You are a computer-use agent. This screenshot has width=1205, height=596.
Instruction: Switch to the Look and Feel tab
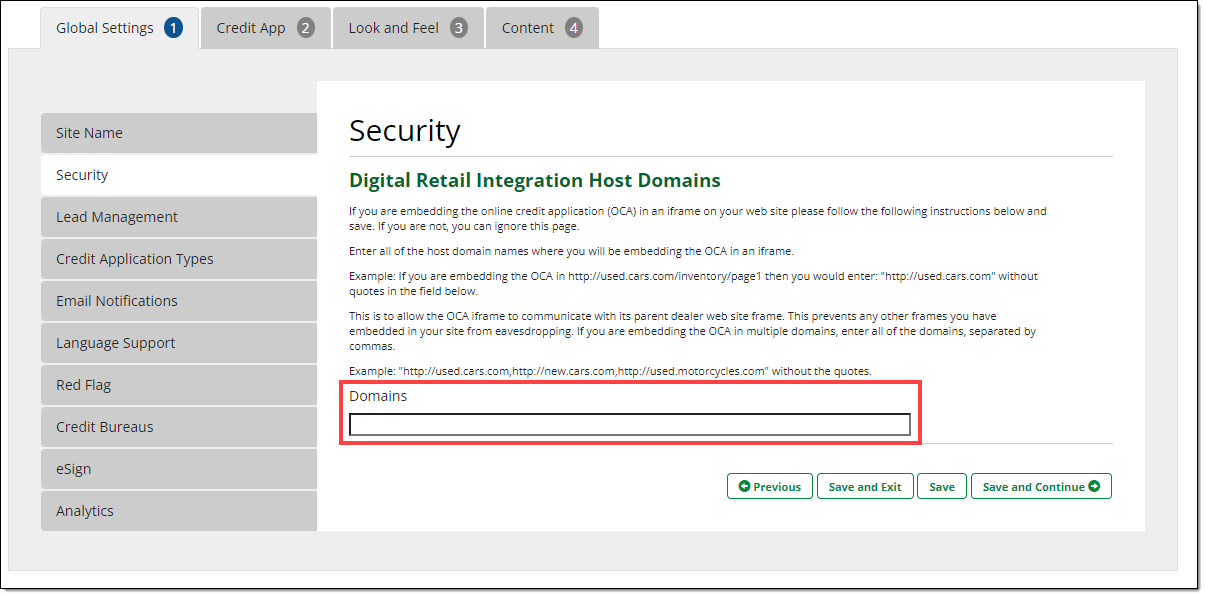pyautogui.click(x=393, y=28)
